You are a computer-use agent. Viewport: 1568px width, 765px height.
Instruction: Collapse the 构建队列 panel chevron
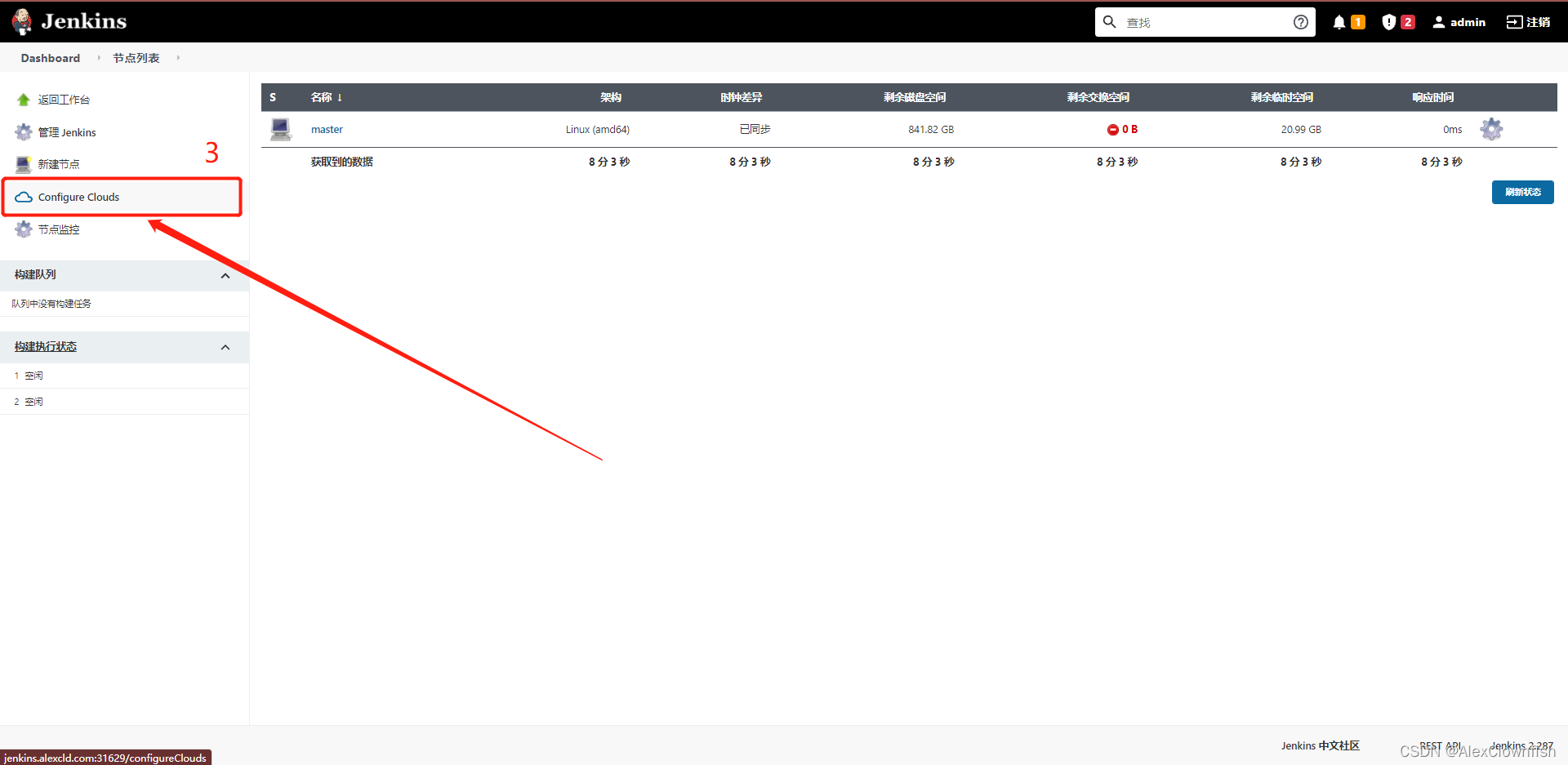(225, 276)
